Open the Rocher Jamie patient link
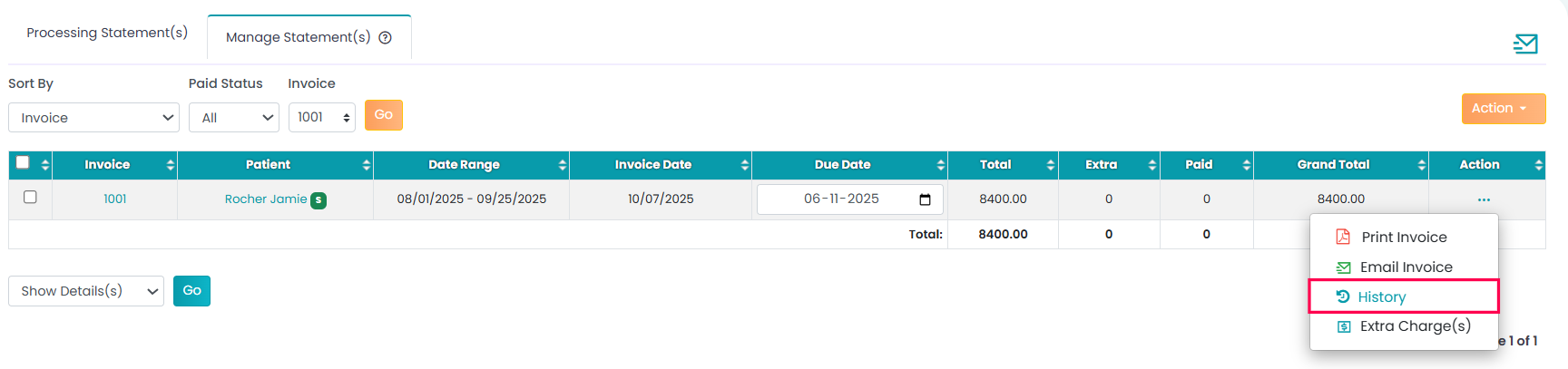This screenshot has width=1568, height=369. tap(265, 199)
